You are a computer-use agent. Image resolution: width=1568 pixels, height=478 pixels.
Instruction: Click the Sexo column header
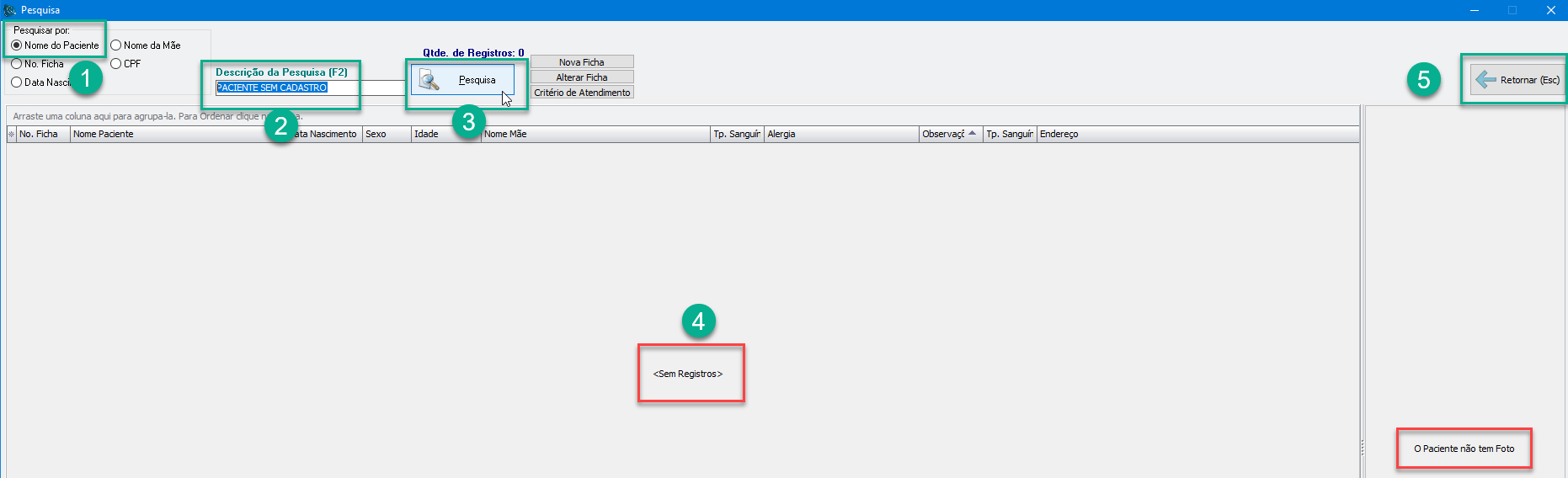(386, 135)
